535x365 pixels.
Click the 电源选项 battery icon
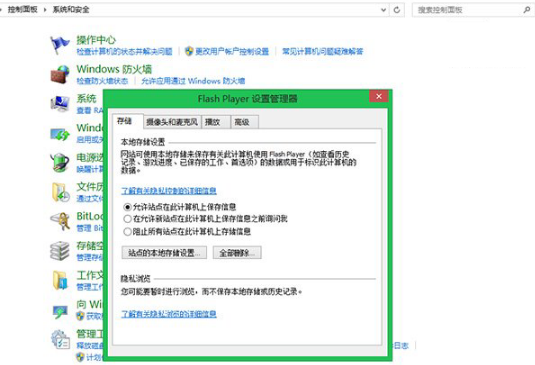(60, 163)
